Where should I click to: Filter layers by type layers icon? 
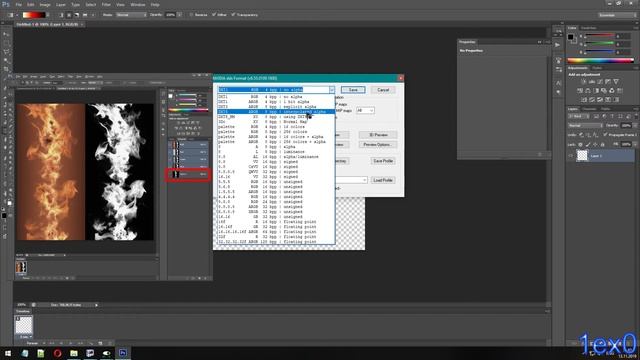[612, 117]
